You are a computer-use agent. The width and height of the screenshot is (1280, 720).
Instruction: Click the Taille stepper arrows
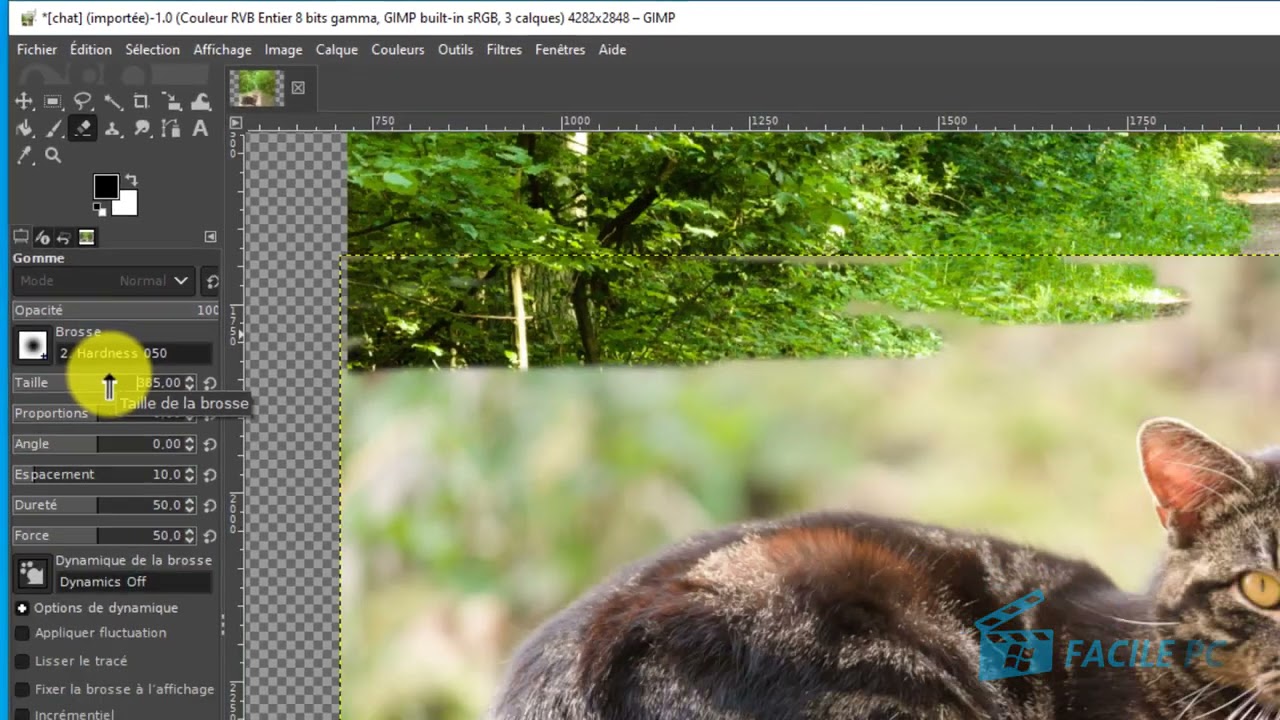(190, 382)
